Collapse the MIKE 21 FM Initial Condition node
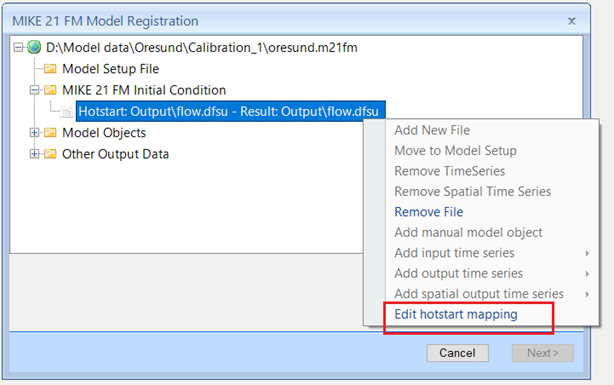This screenshot has width=614, height=385. (x=34, y=90)
